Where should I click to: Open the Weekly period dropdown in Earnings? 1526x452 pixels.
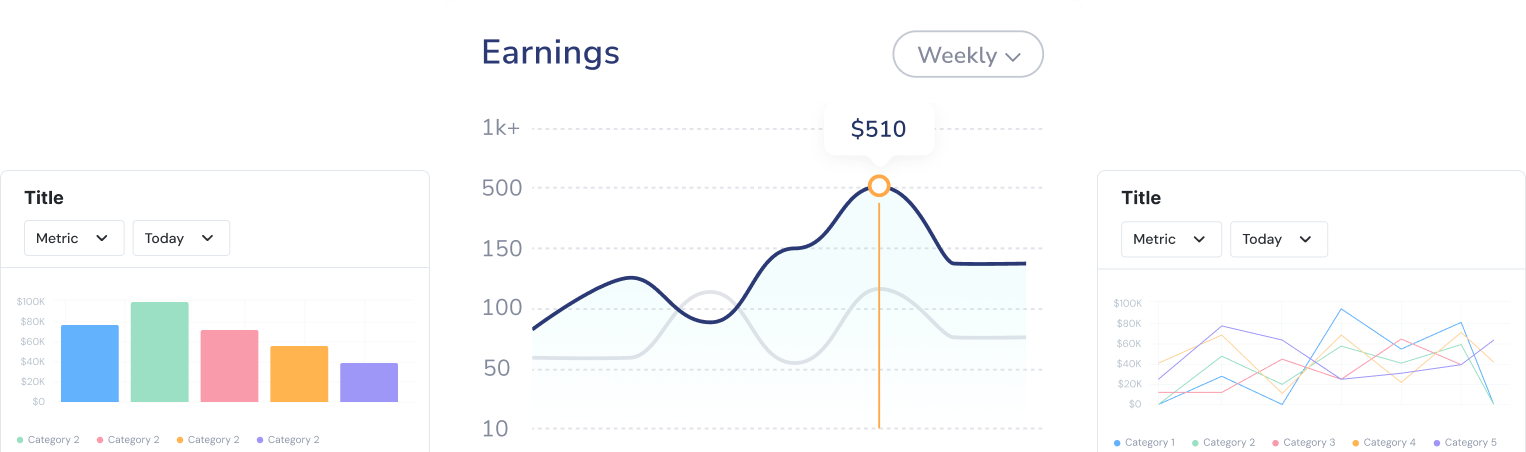coord(967,55)
